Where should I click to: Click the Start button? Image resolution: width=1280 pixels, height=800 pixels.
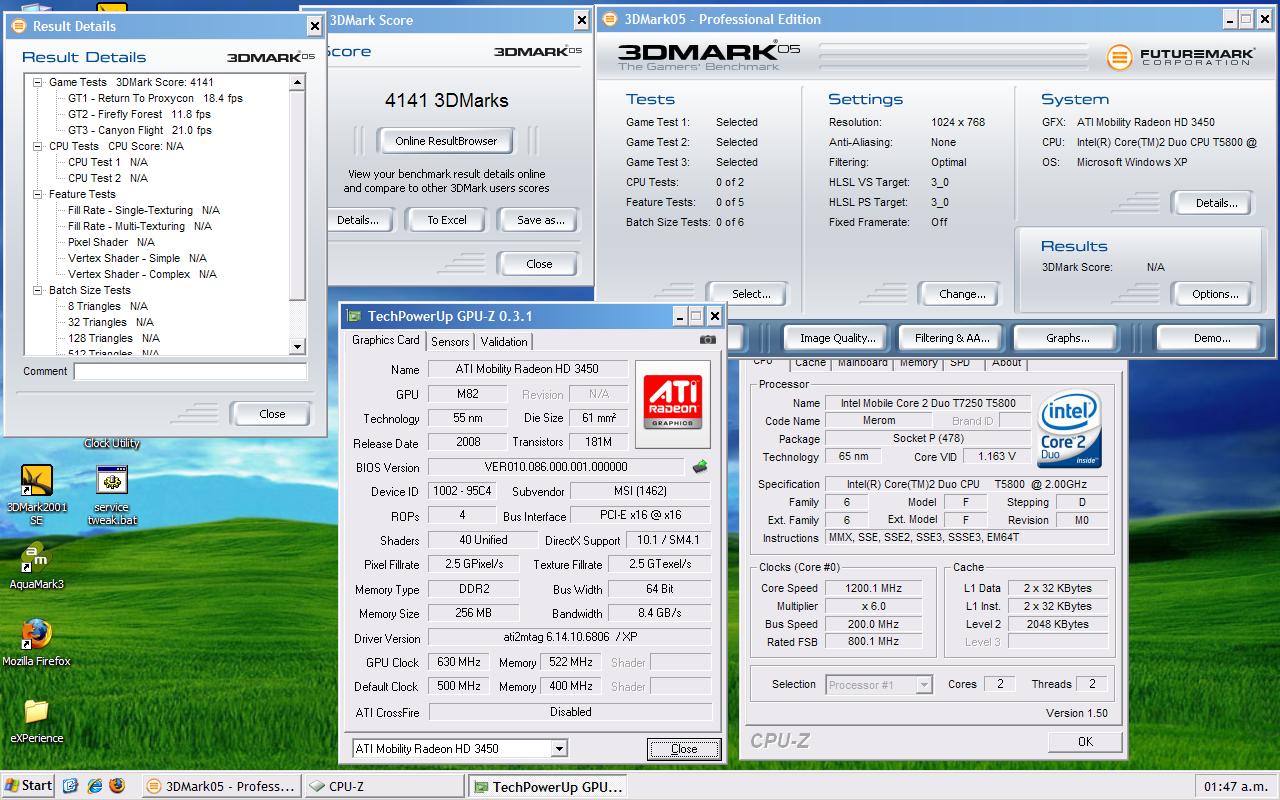tap(28, 786)
